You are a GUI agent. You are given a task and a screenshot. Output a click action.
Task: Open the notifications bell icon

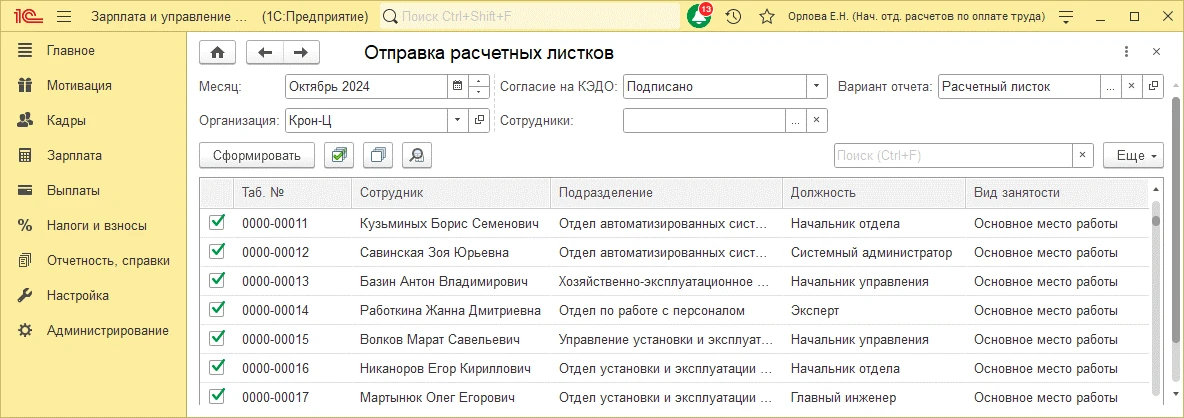tap(699, 17)
